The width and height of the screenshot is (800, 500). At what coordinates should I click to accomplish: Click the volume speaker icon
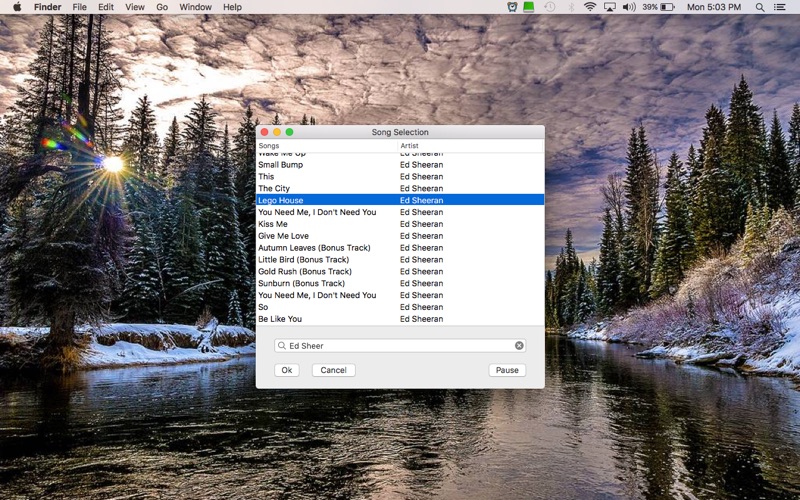click(x=629, y=7)
